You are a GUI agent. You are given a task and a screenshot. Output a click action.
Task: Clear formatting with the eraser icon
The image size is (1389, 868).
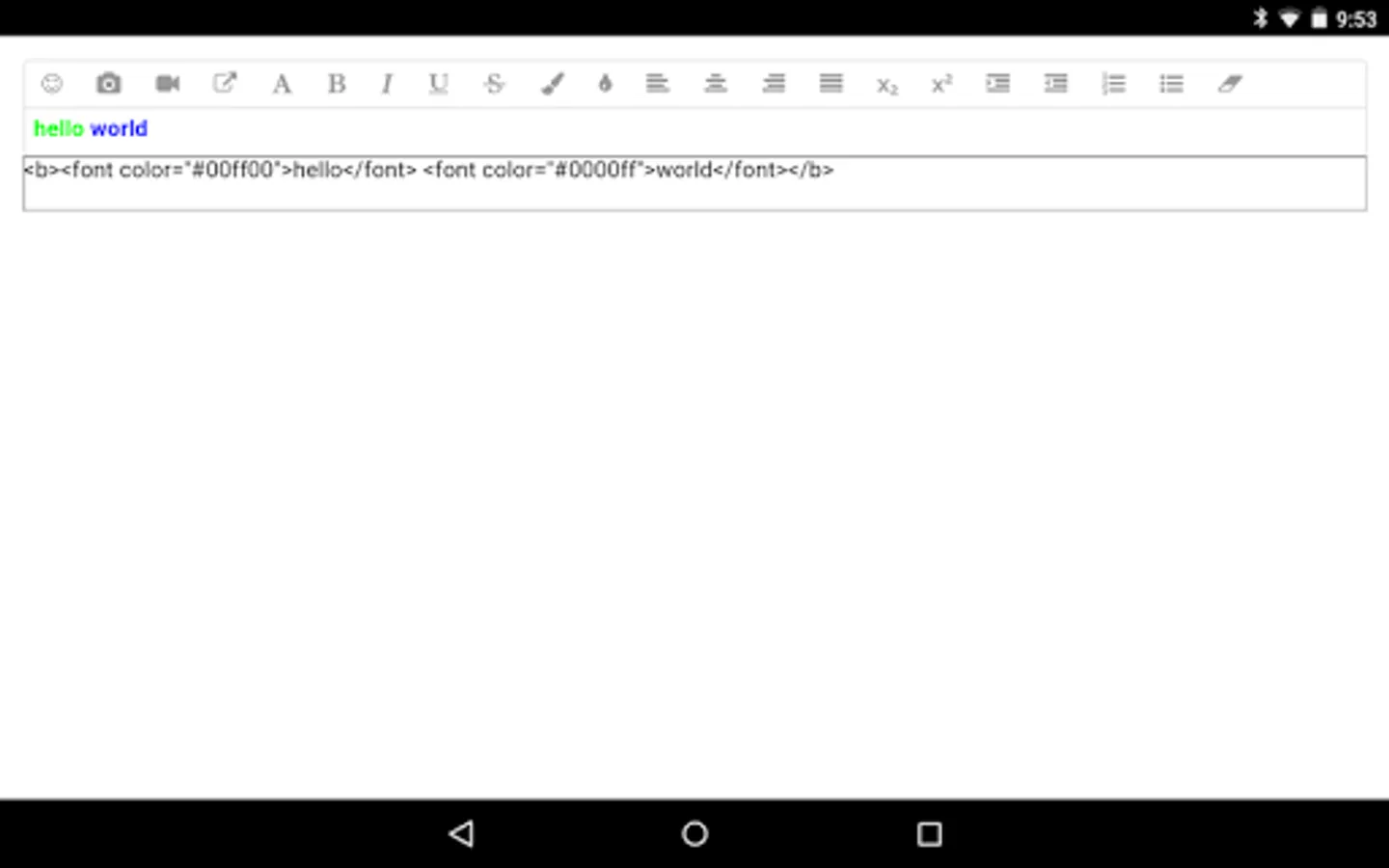[x=1230, y=84]
